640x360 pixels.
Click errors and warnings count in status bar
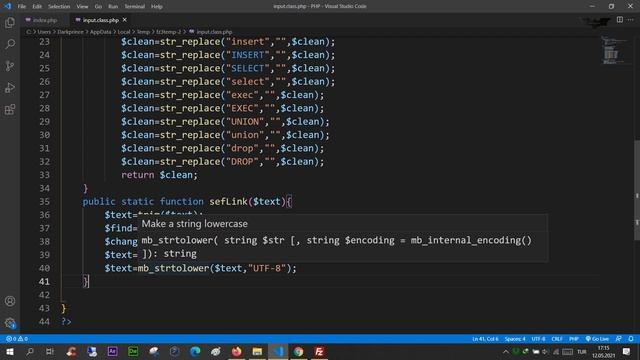[x=17, y=339]
